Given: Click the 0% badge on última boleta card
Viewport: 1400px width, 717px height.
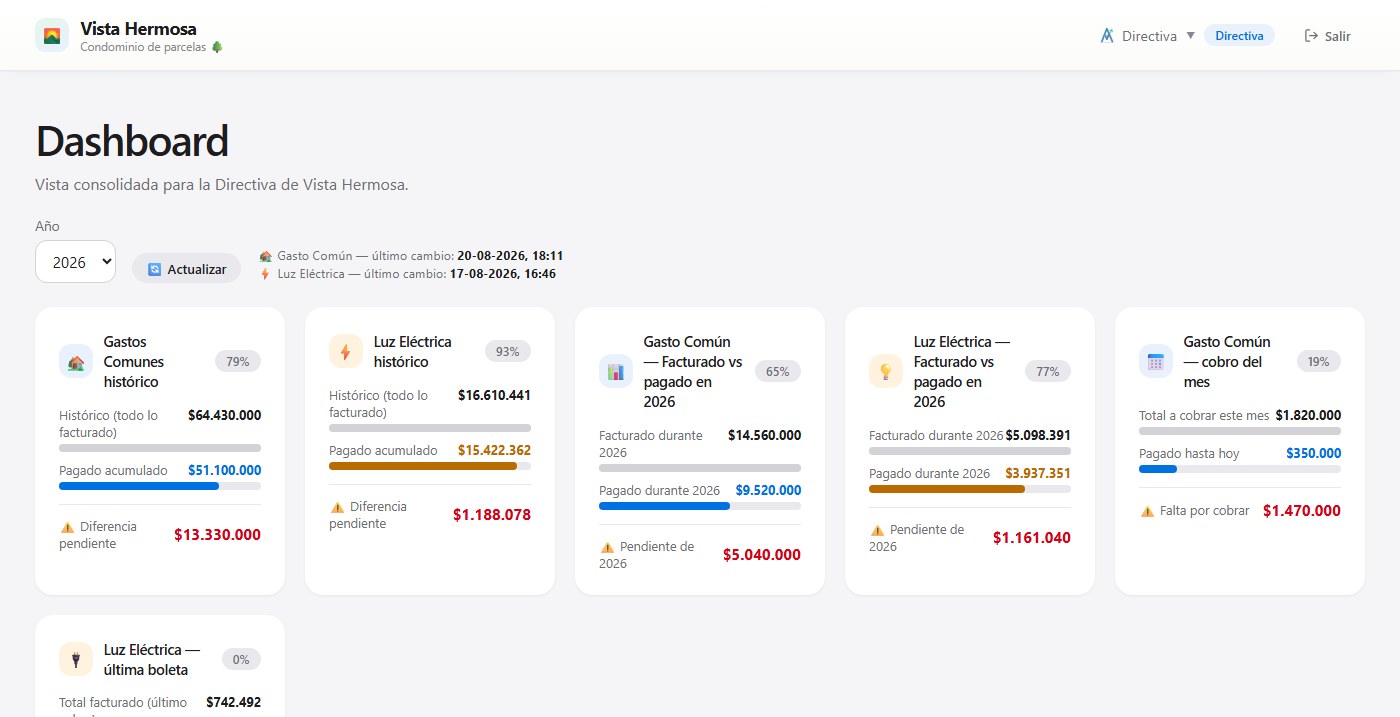Looking at the screenshot, I should 241,660.
